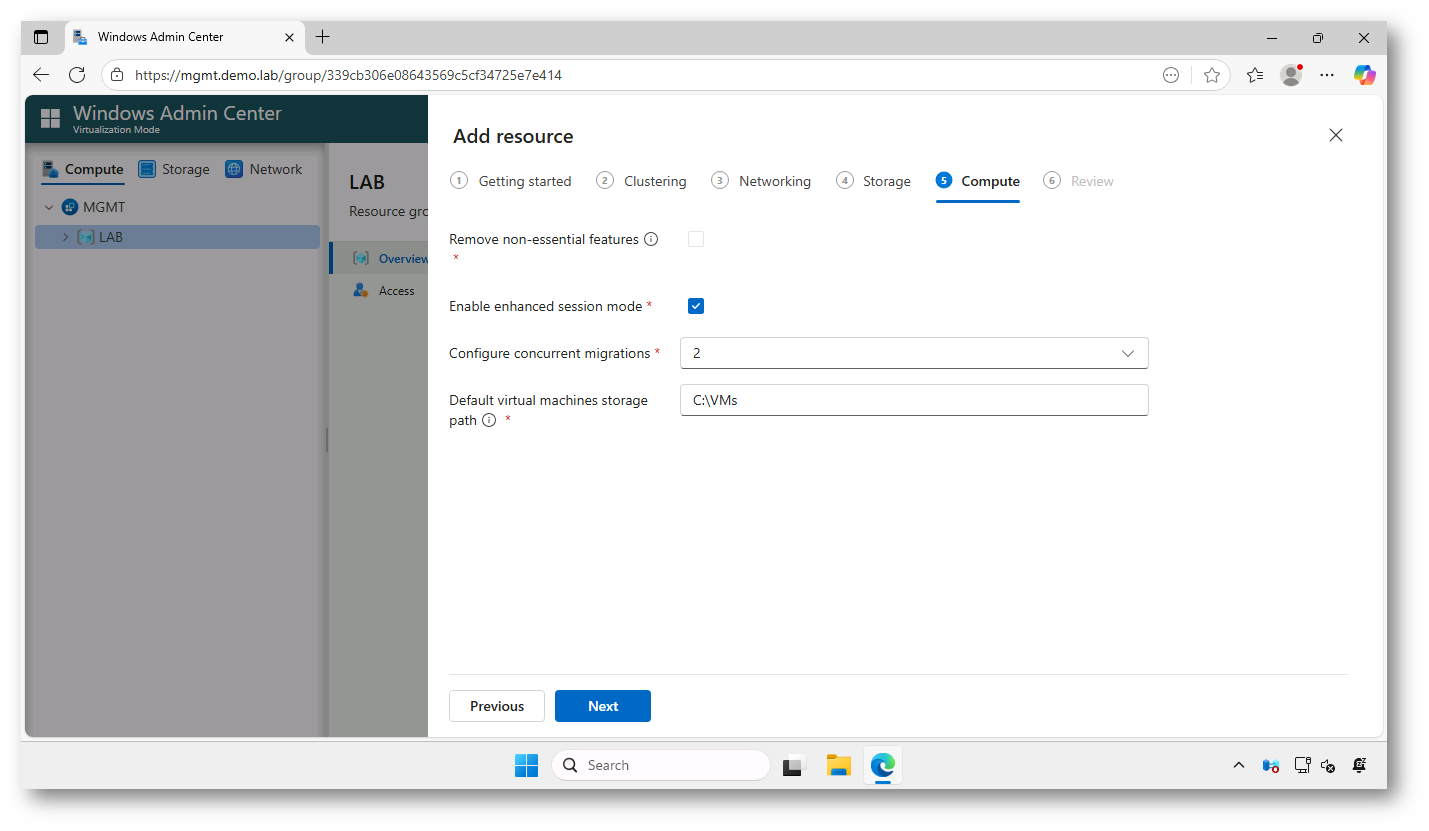
Task: View the info tooltip beside Remove non-essential features
Action: 651,239
